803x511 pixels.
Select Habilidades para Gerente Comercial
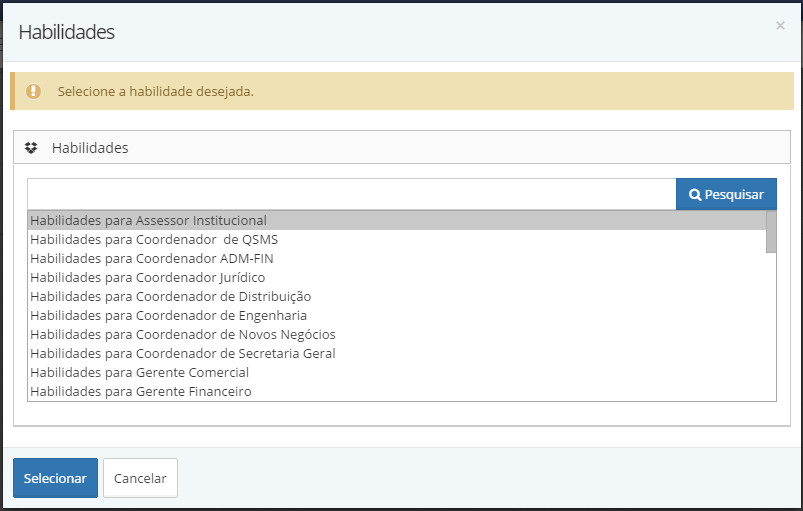point(397,372)
